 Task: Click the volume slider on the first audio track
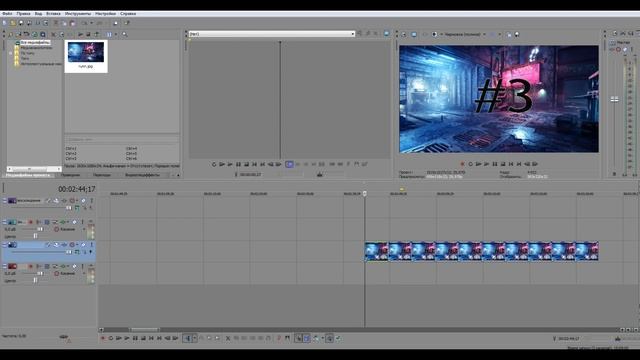click(40, 229)
